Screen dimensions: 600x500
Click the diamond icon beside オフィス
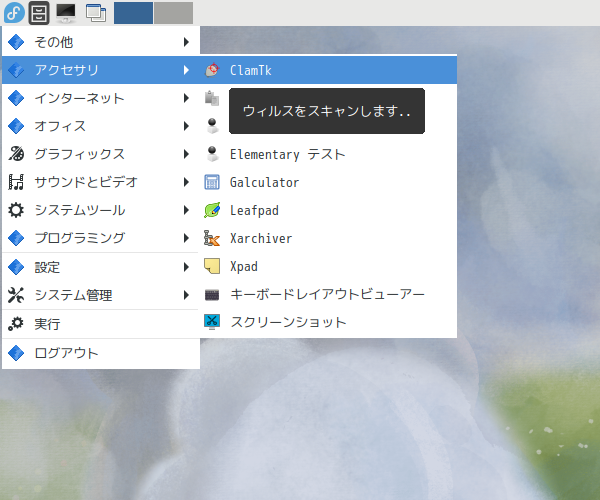click(x=16, y=126)
